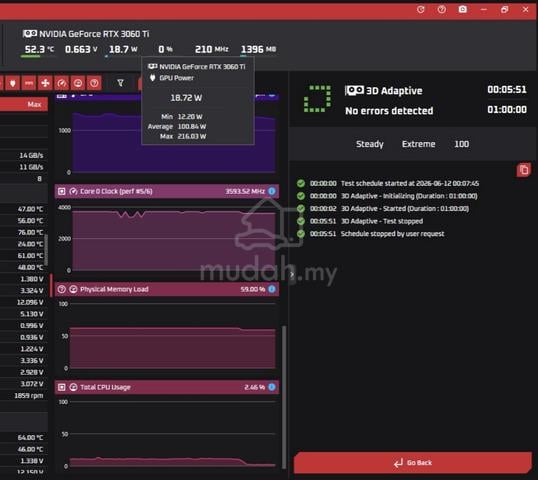Click the 1396 MB GPU memory reading

pos(258,49)
